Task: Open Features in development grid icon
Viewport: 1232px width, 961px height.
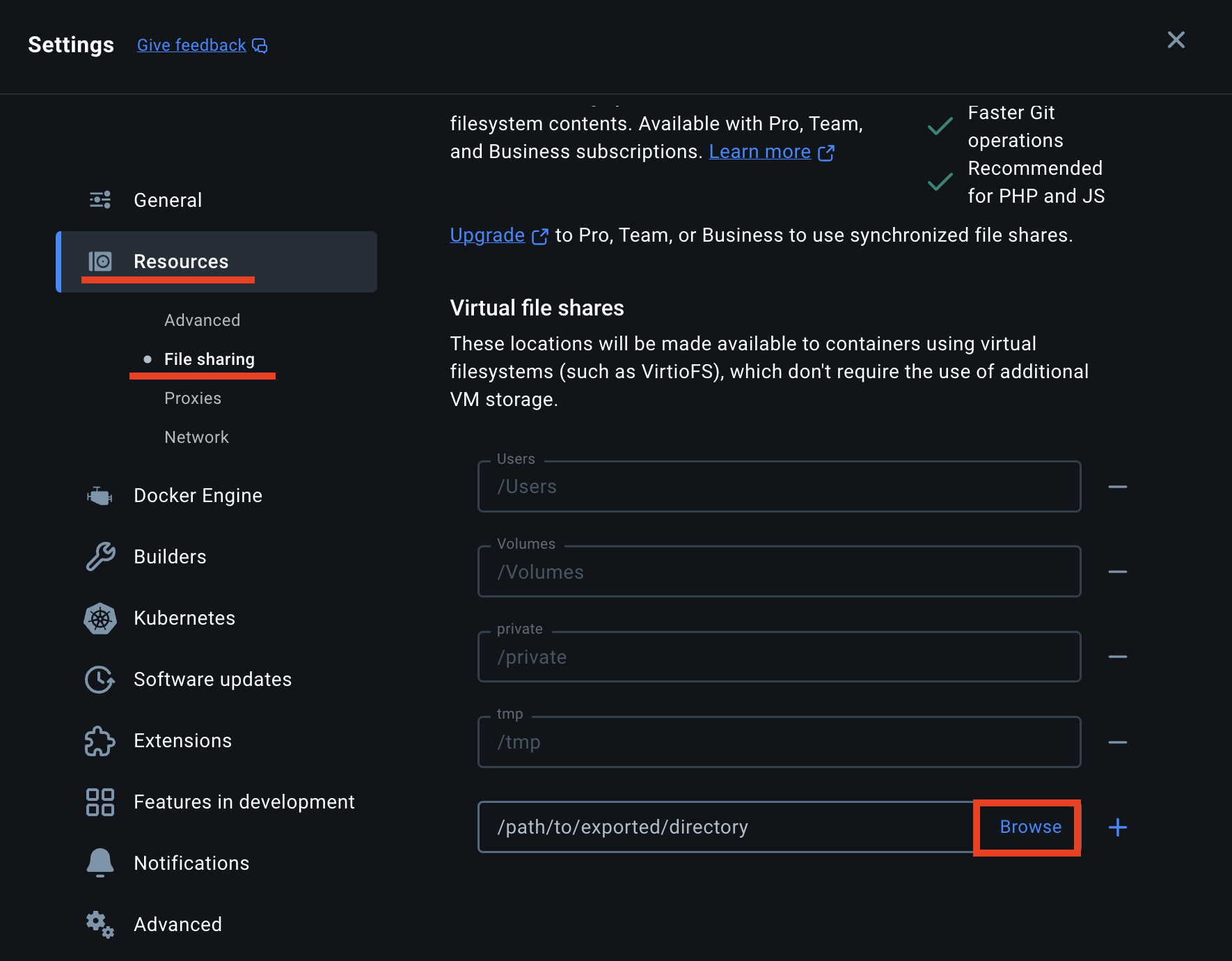Action: 100,802
